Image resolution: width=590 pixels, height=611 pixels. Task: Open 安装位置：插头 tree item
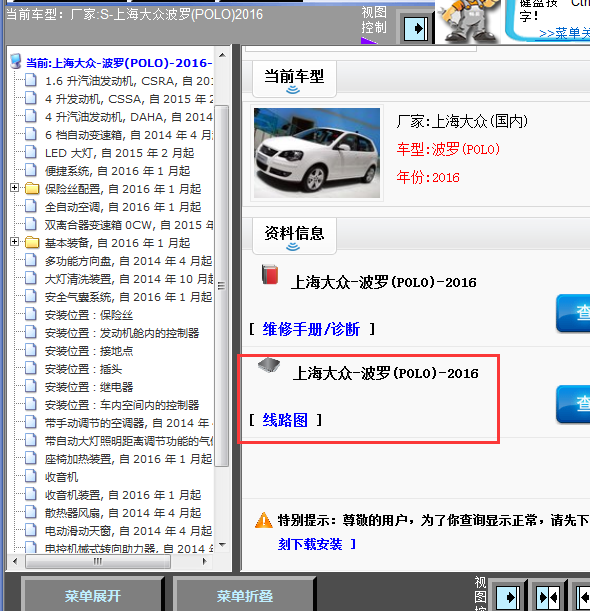tap(83, 369)
